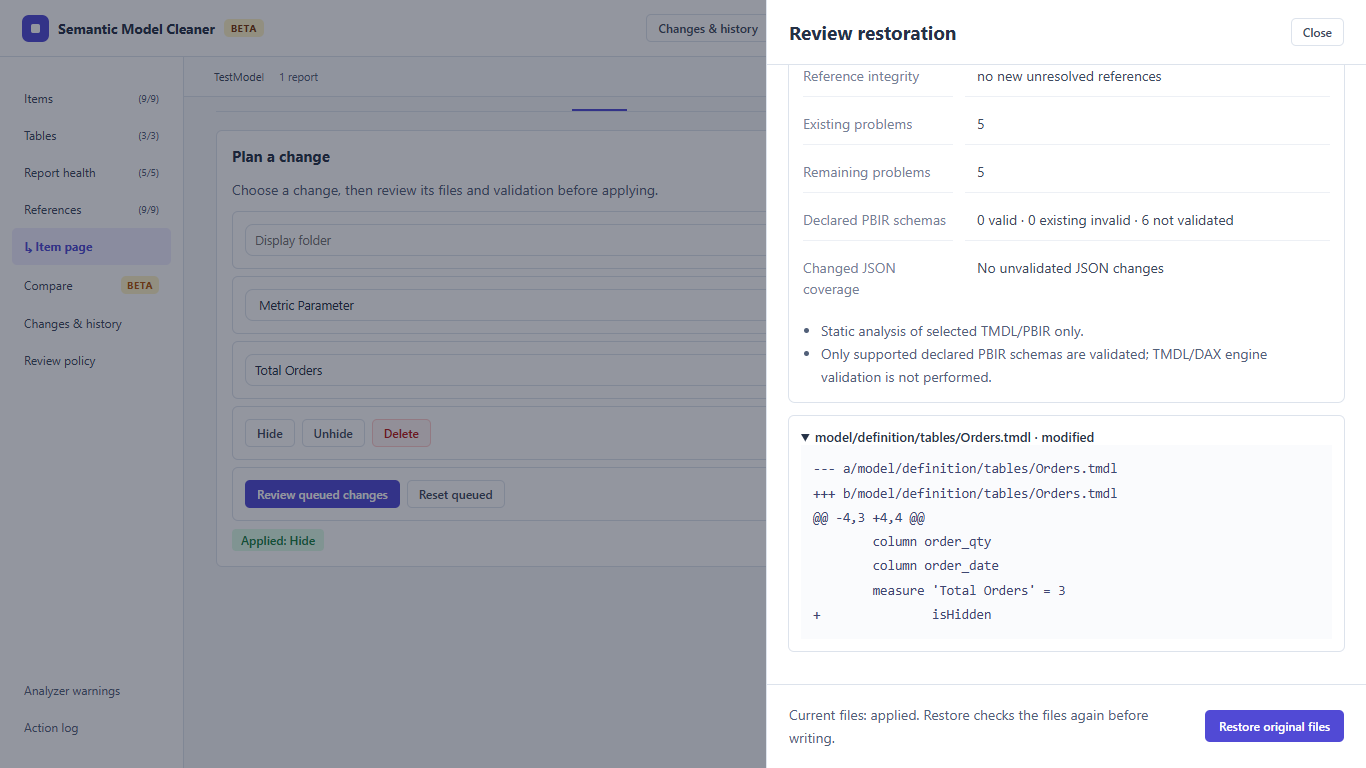Click the '1 report' label

pyautogui.click(x=299, y=77)
